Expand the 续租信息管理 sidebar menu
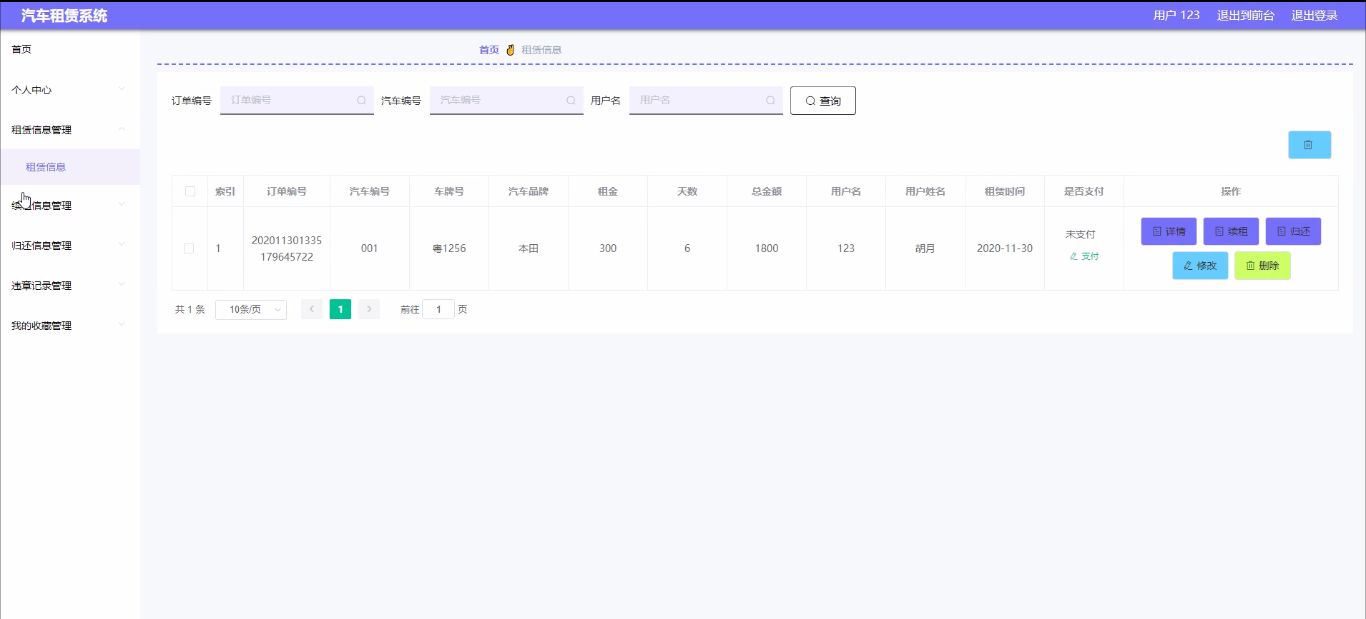1366x619 pixels. point(69,205)
